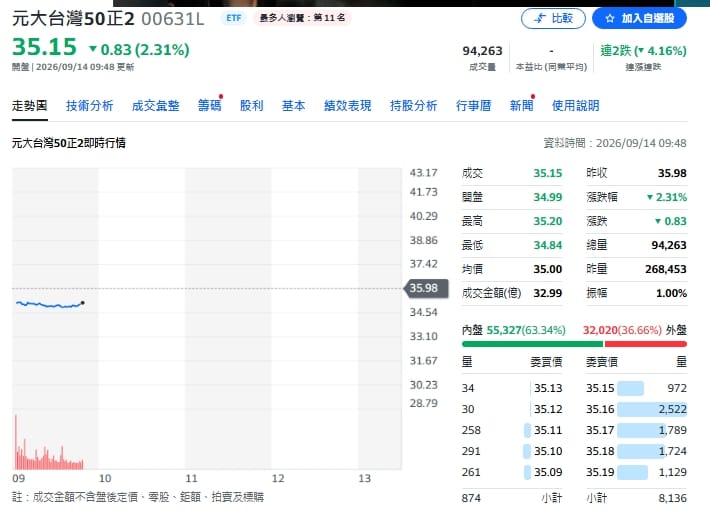Screen dimensions: 710x514
Task: Open the 基本 tab
Action: pos(293,106)
